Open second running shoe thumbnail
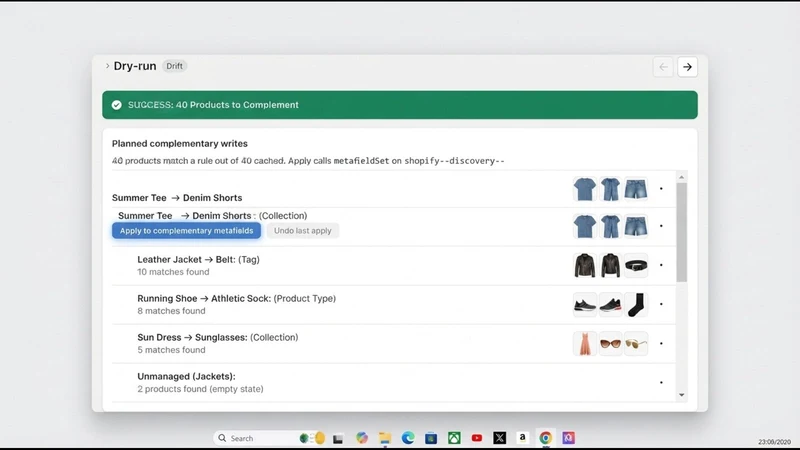 610,305
